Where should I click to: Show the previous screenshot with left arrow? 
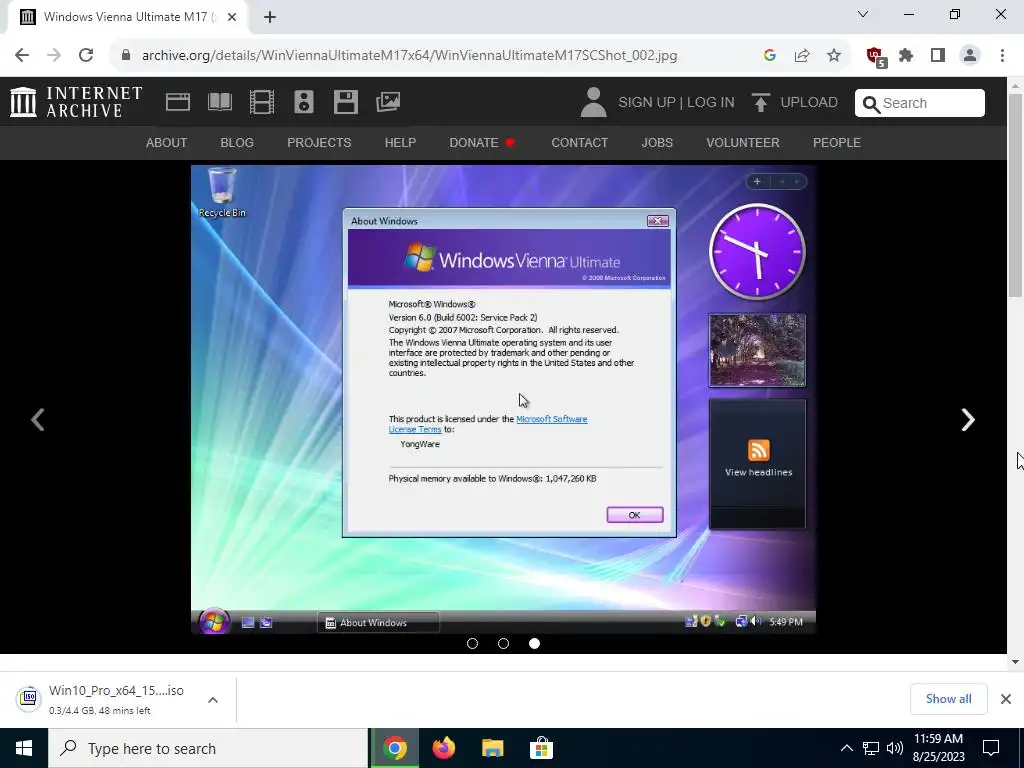(38, 419)
